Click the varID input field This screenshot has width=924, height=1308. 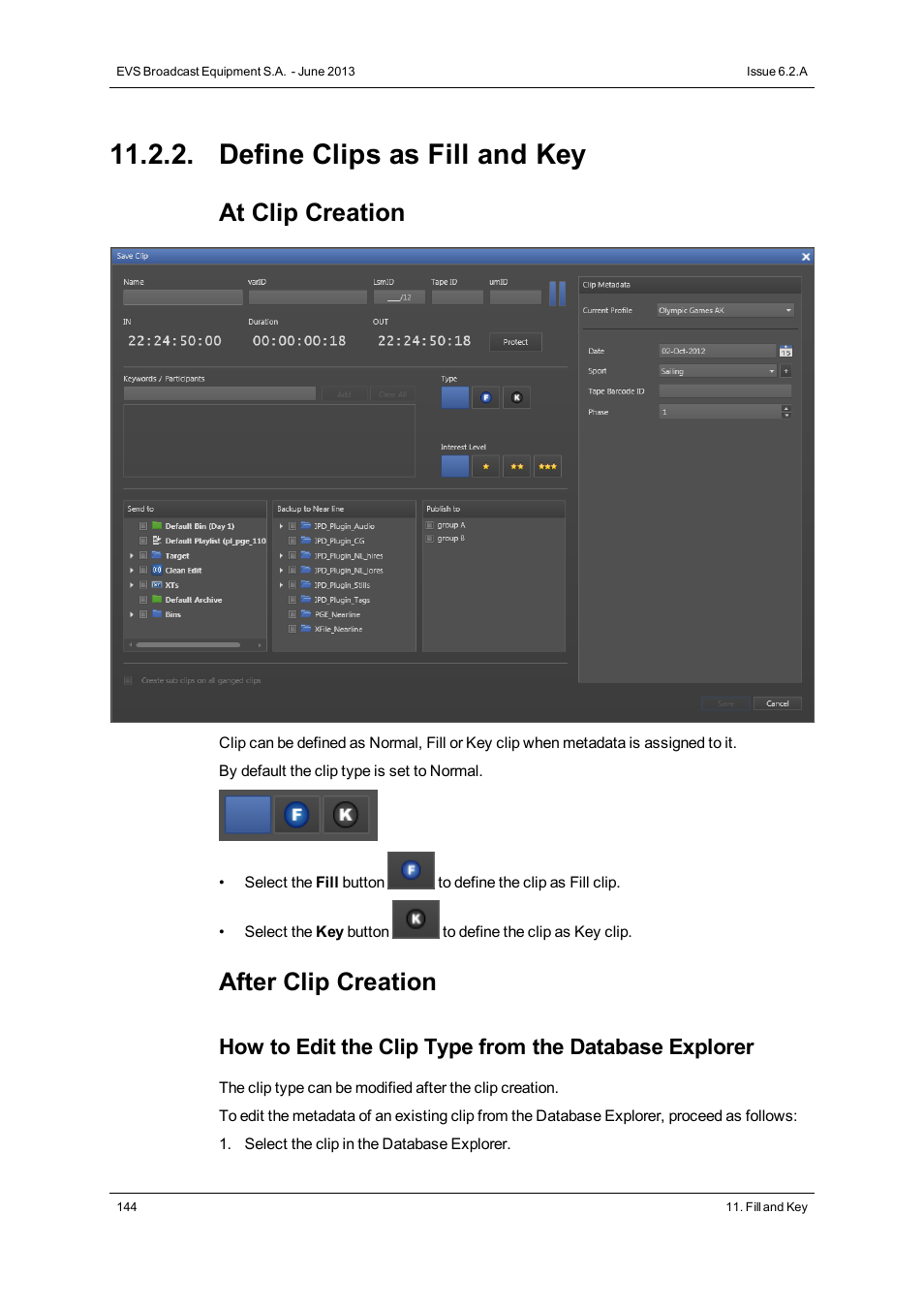(307, 297)
